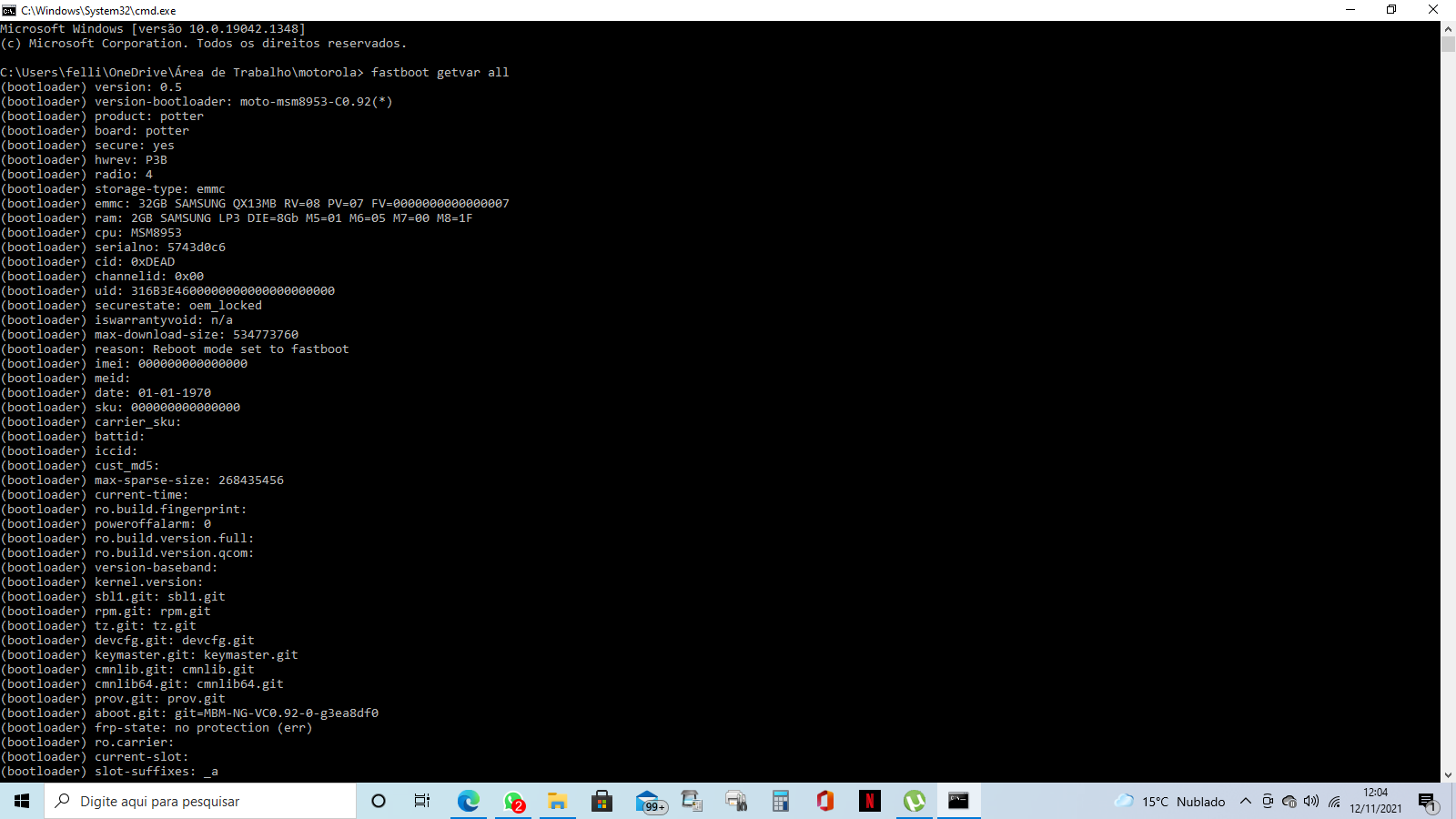The width and height of the screenshot is (1456, 819).
Task: Click line 'cid: 0xDEAD'
Action: [x=87, y=262]
